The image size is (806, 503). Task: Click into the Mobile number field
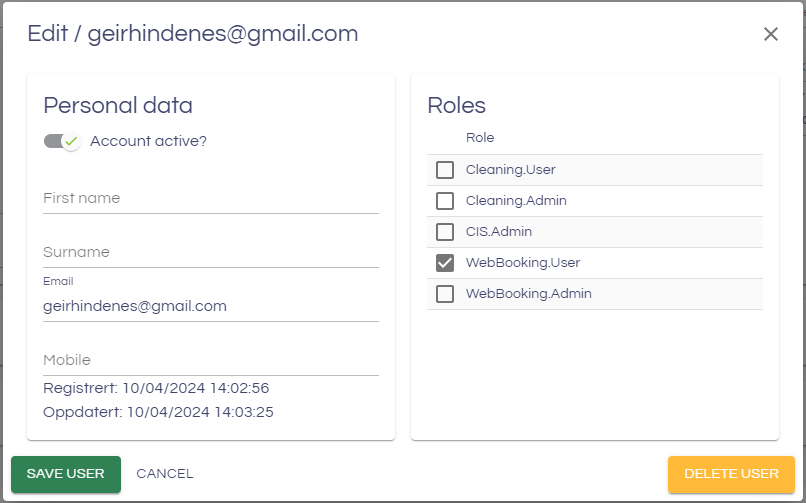(x=210, y=360)
